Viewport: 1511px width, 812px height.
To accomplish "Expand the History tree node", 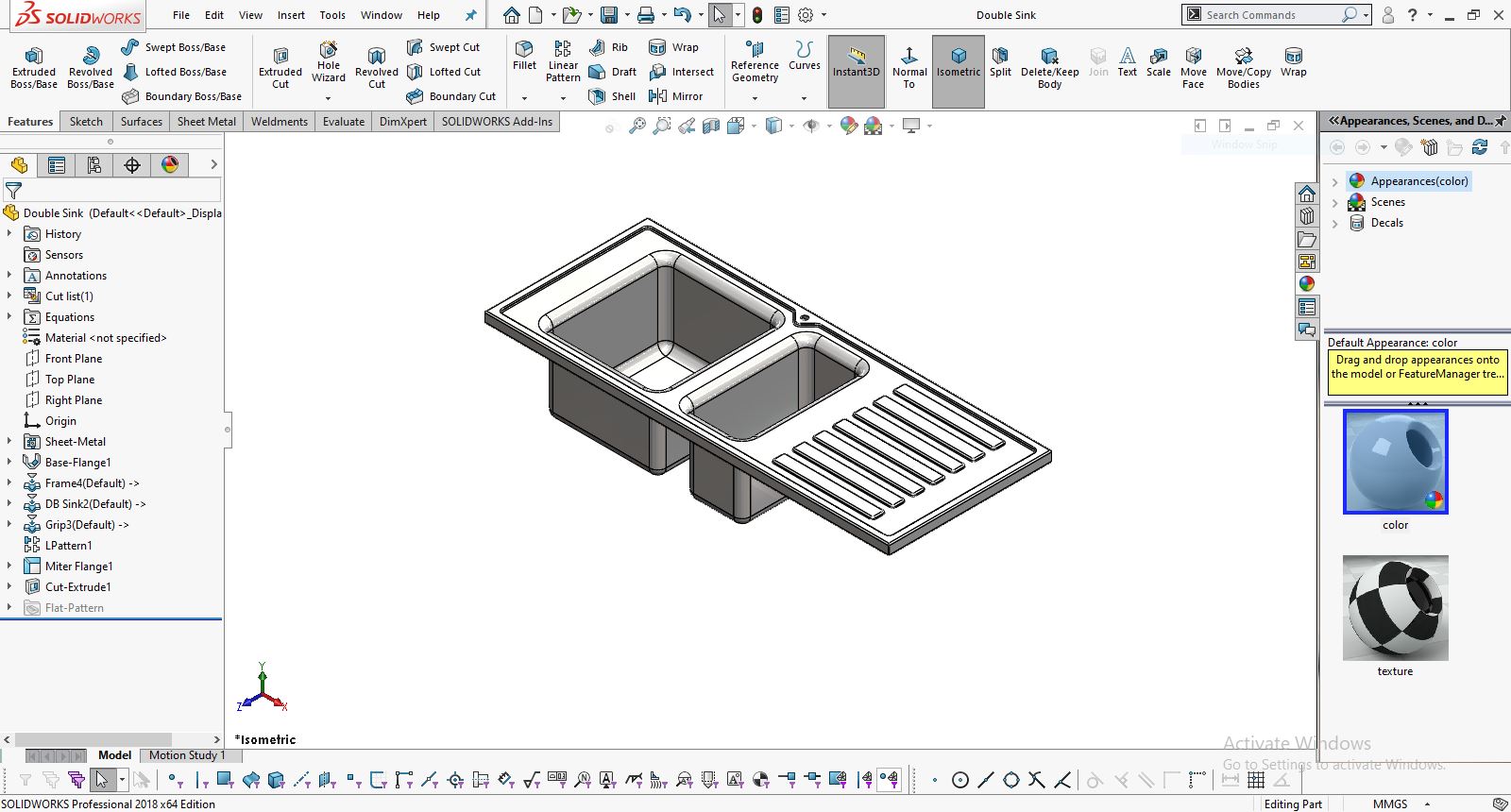I will pos(9,233).
